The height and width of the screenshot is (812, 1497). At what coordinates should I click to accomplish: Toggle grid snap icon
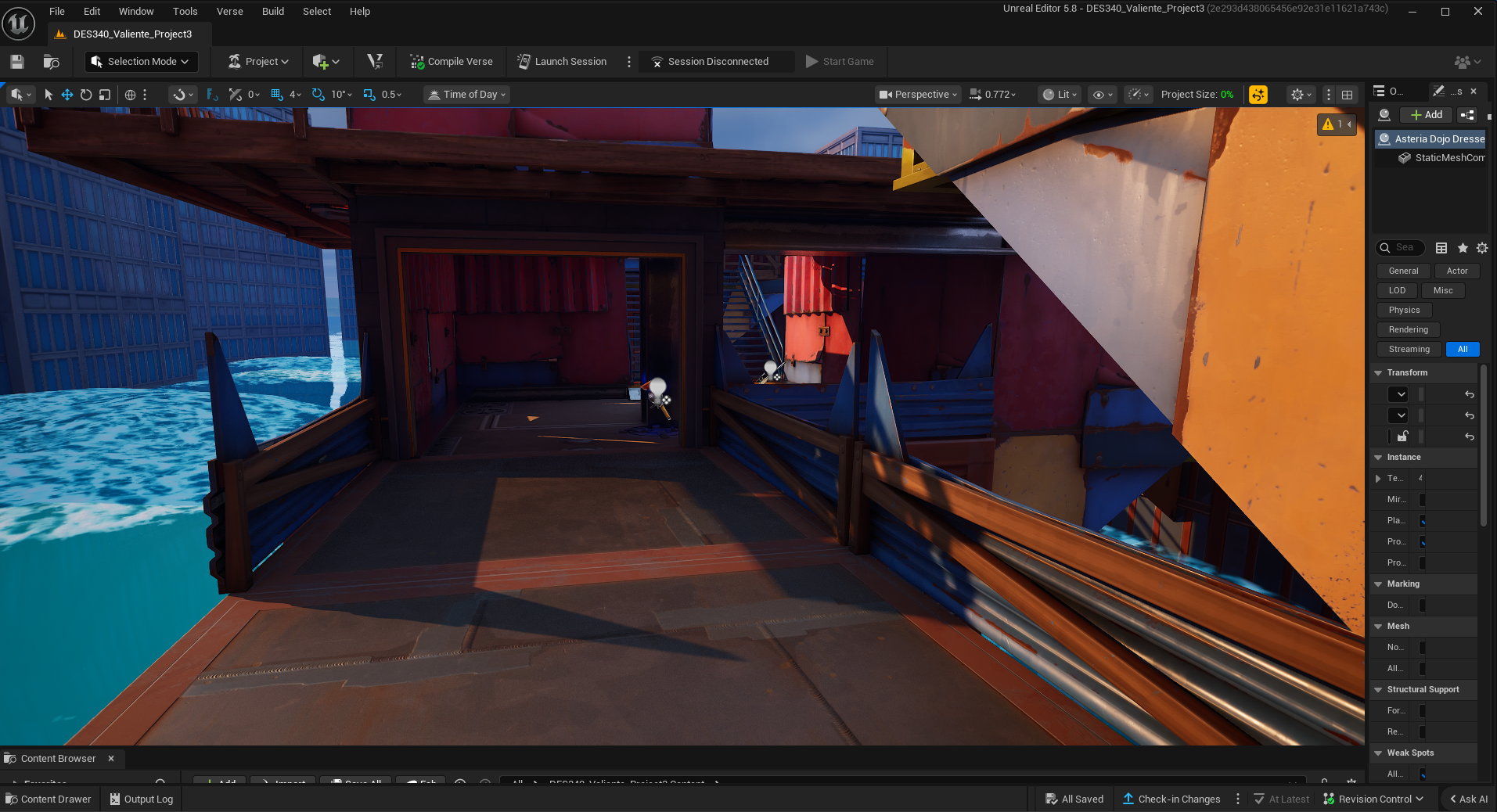[277, 94]
